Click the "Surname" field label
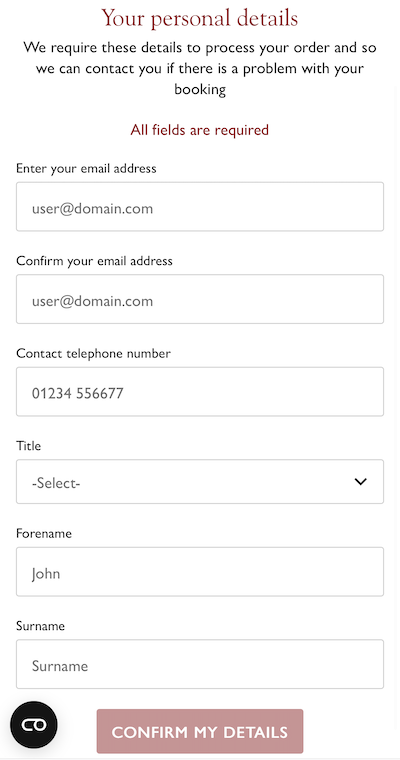The image size is (400, 760). tap(40, 626)
